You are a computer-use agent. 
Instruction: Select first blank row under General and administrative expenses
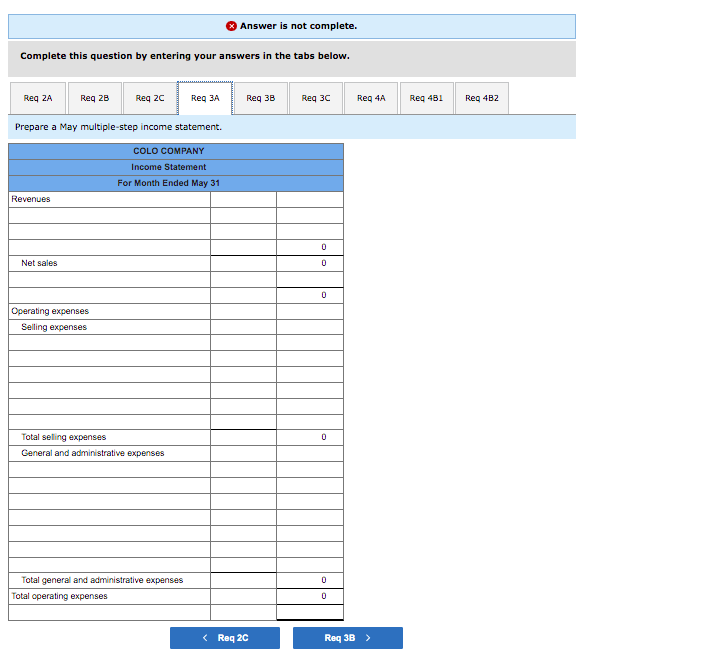(110, 470)
